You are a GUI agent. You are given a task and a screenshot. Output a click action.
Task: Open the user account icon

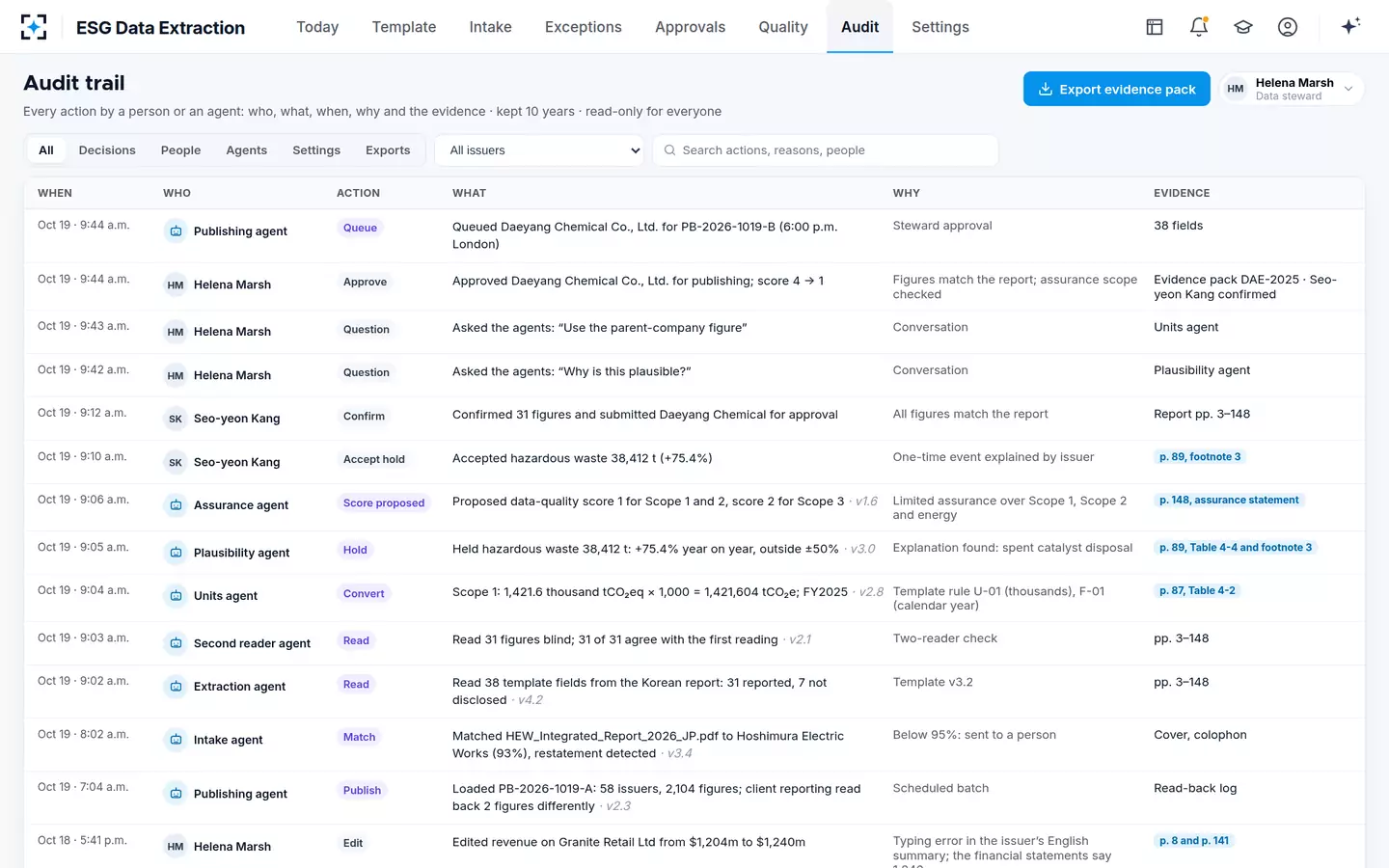1288,27
